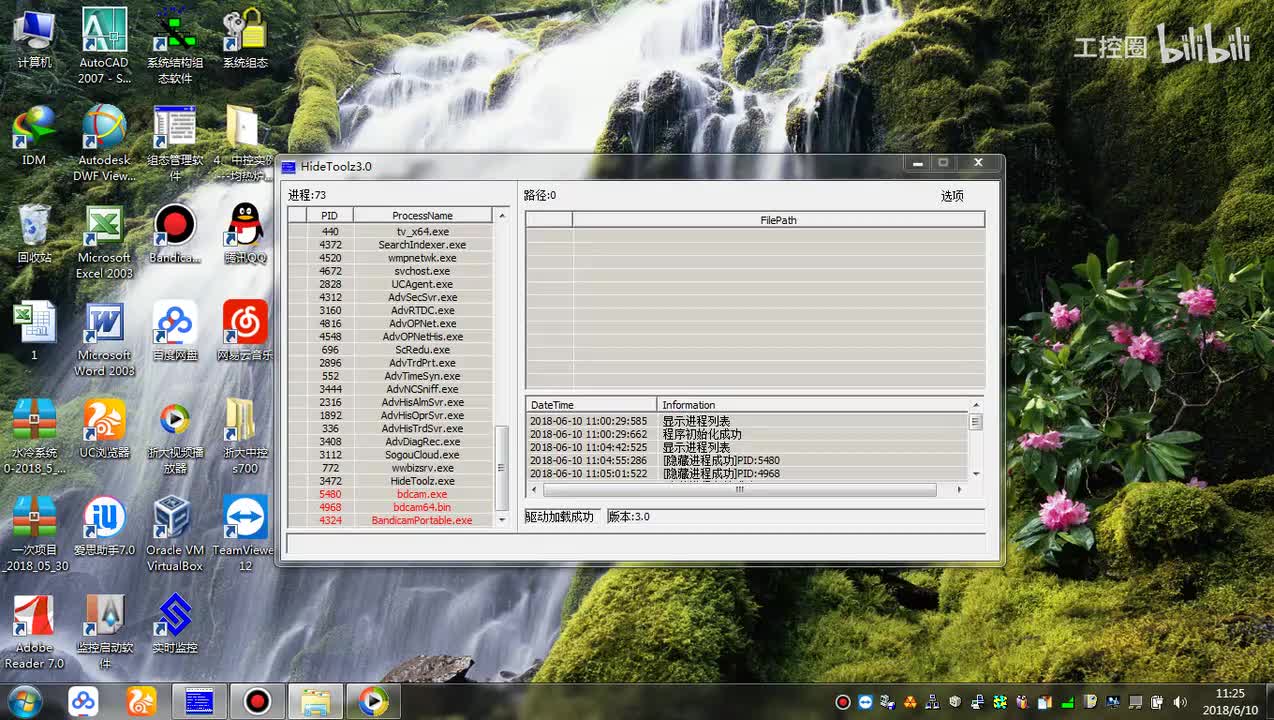Open 爱思助手7.0 desktop shortcut
The height and width of the screenshot is (720, 1274).
tap(104, 526)
